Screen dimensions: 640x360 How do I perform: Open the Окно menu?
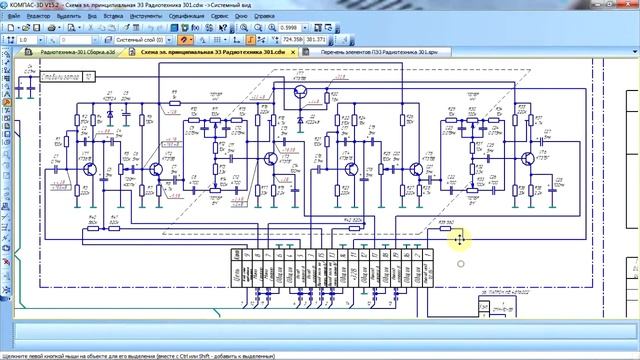pos(241,16)
